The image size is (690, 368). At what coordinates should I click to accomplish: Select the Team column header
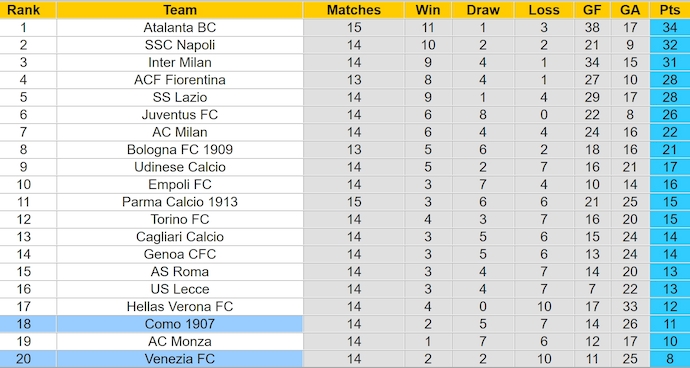[x=180, y=10]
